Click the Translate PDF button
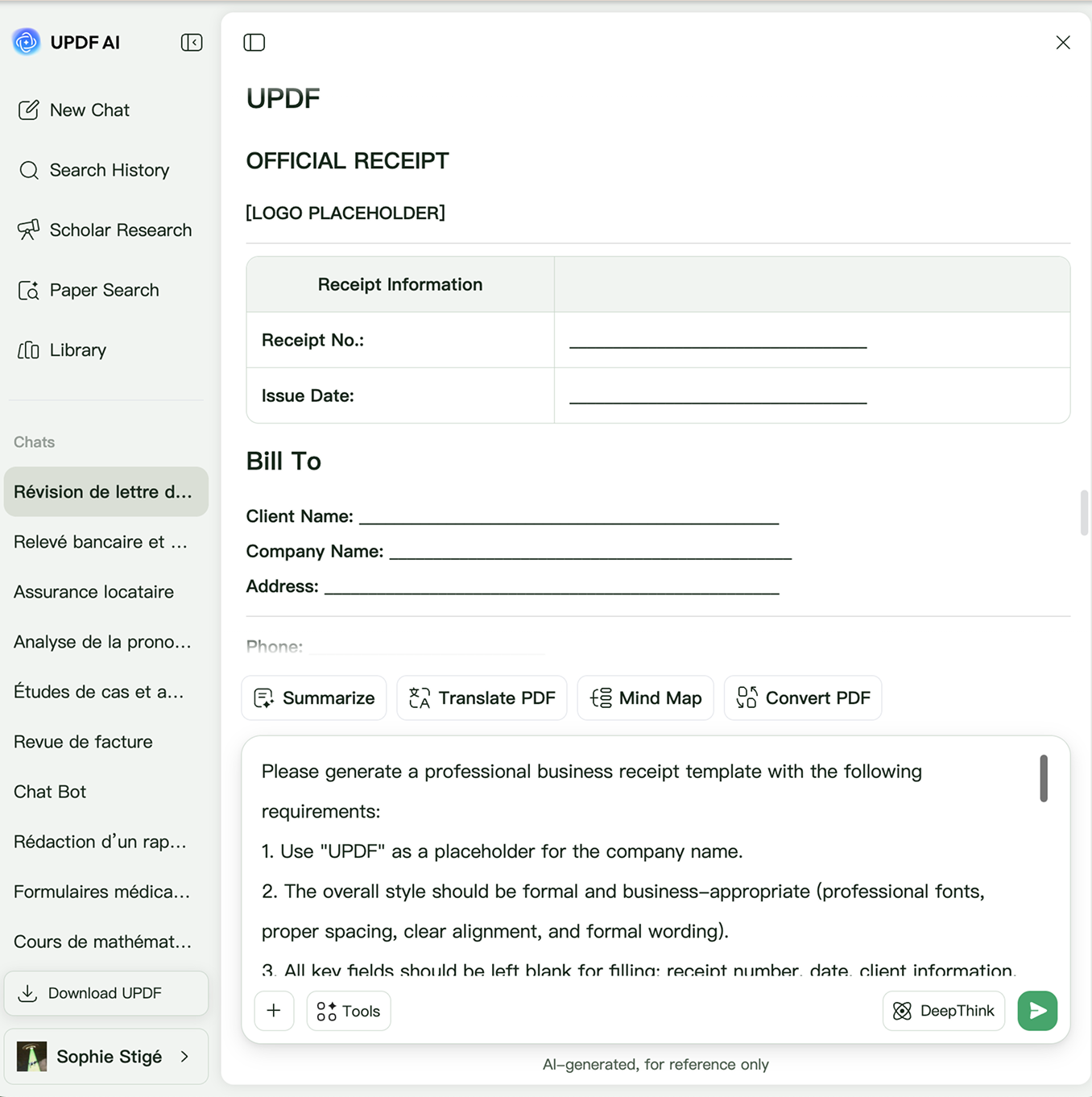This screenshot has height=1097, width=1092. pos(482,698)
